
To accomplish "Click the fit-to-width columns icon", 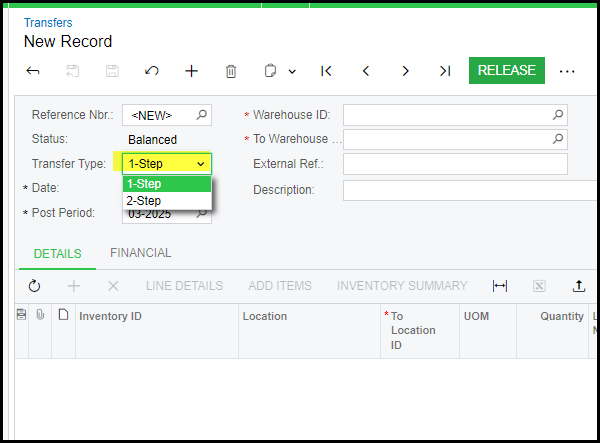I will pos(500,286).
